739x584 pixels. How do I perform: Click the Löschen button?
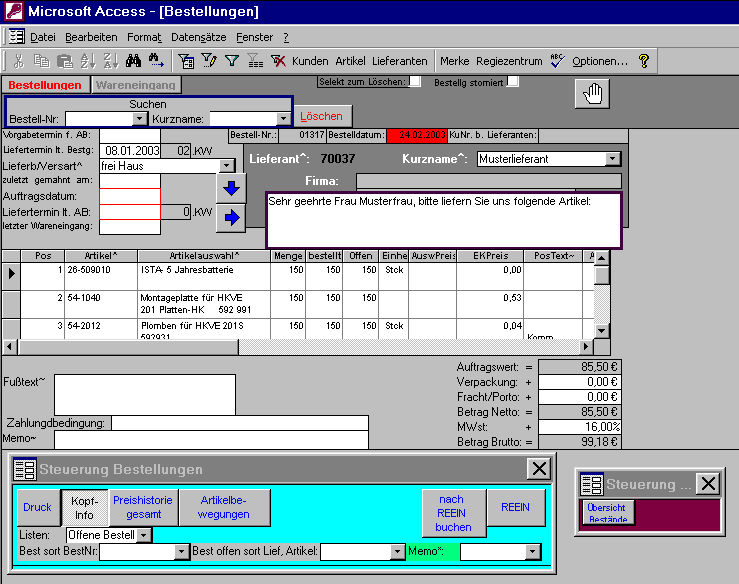(321, 116)
